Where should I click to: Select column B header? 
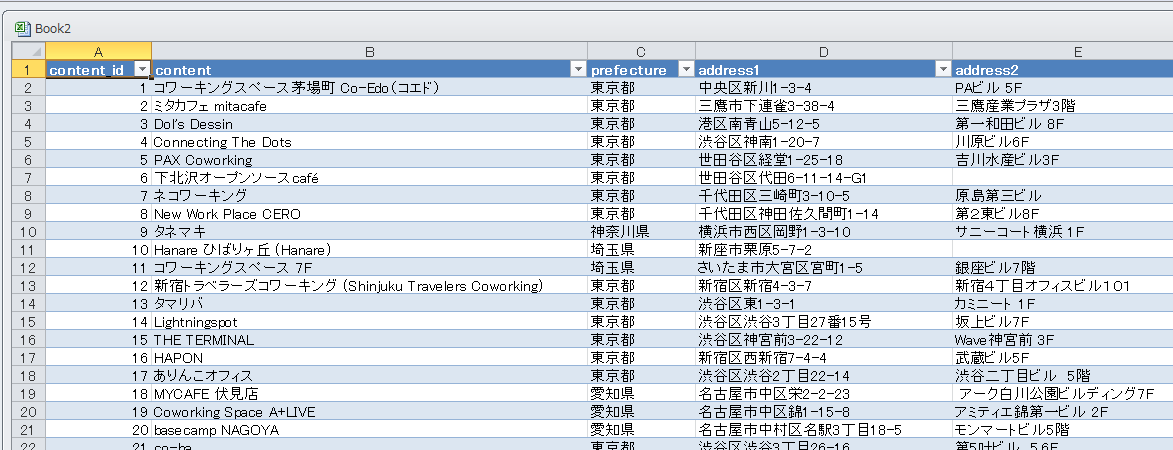[370, 52]
